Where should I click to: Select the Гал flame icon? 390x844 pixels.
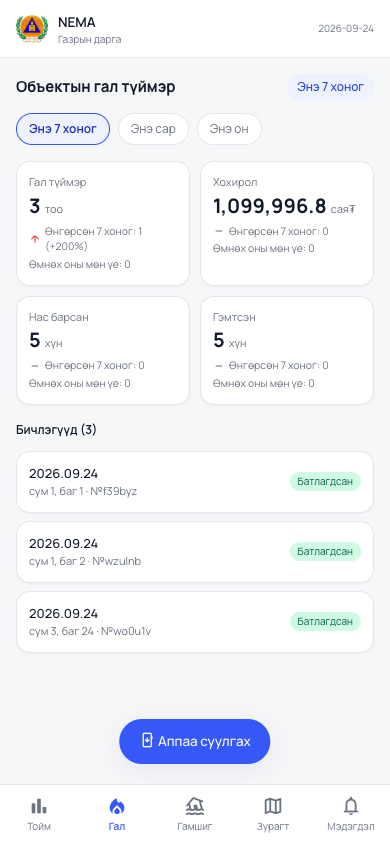(x=117, y=806)
